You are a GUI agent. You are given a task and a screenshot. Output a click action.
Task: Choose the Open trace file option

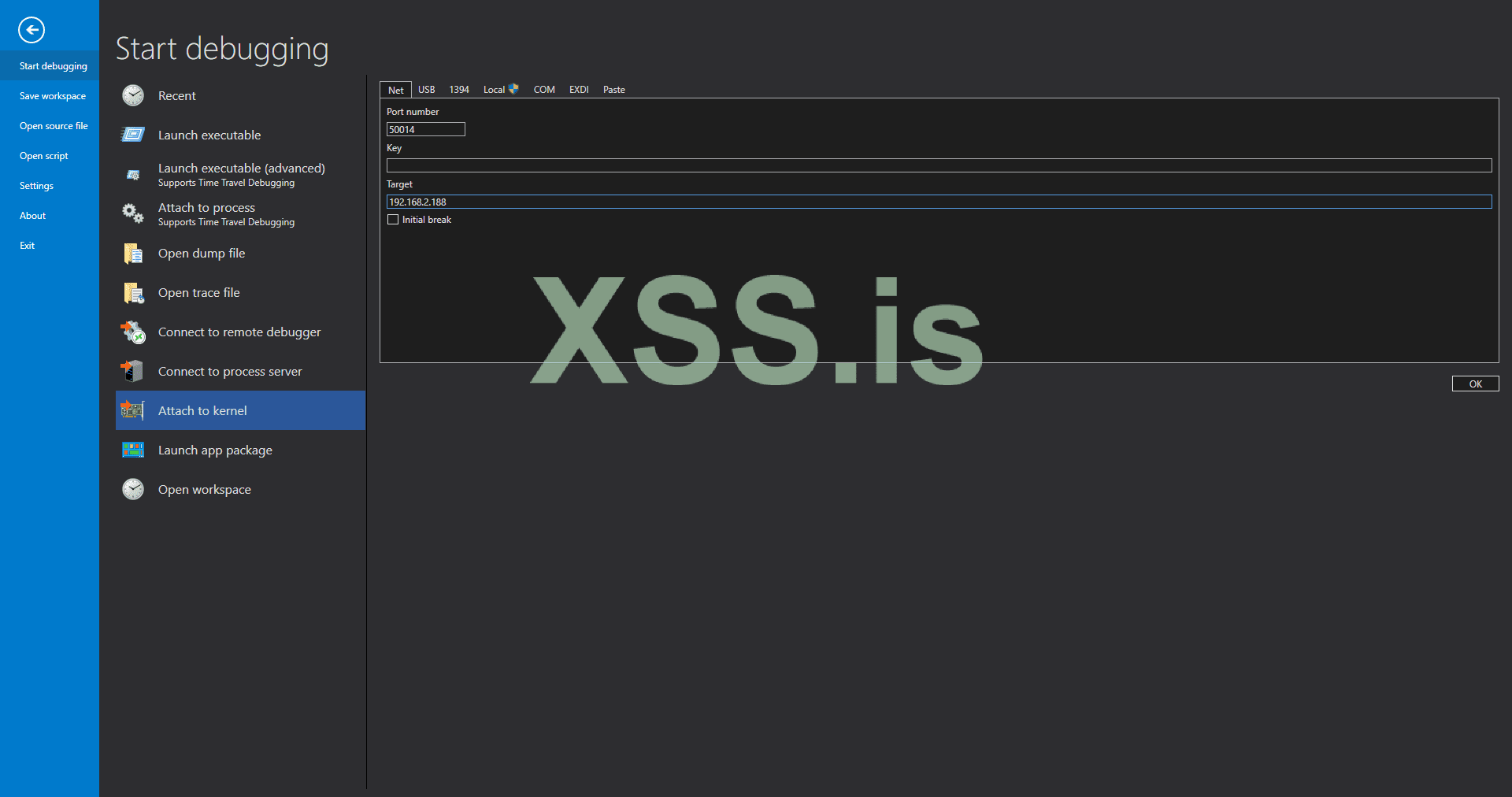point(240,292)
